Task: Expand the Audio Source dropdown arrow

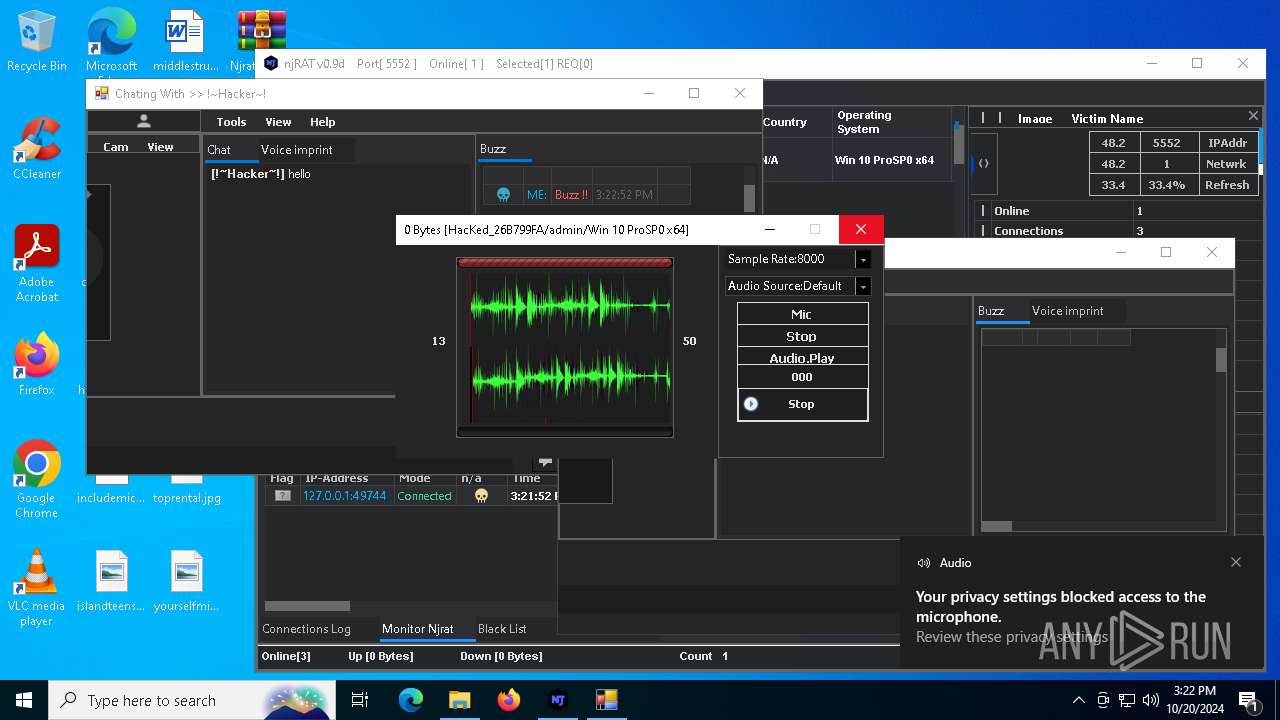Action: click(863, 286)
